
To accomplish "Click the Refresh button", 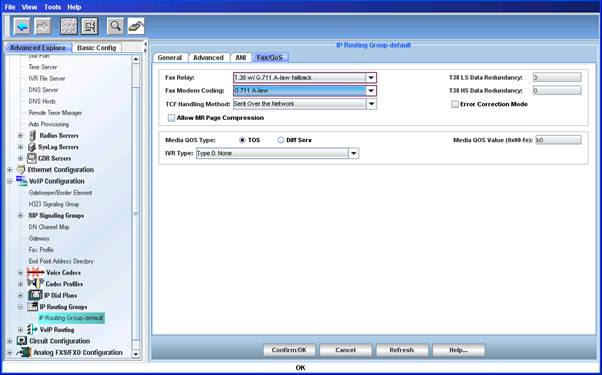I will point(402,350).
